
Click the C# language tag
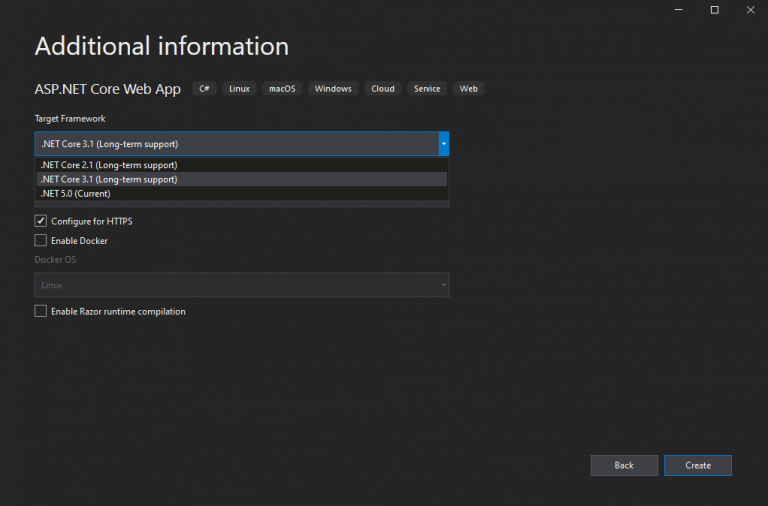click(205, 89)
